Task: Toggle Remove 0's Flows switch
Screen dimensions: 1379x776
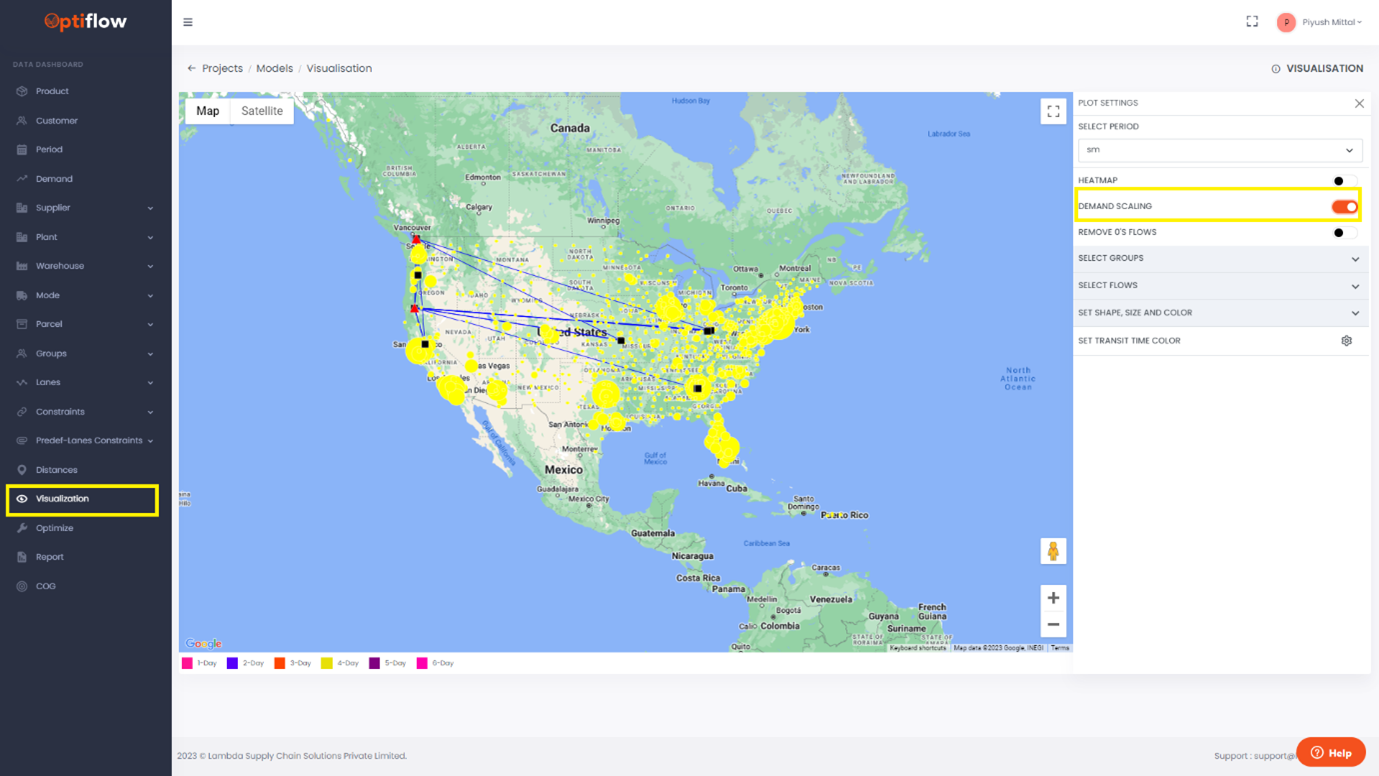Action: click(x=1344, y=233)
